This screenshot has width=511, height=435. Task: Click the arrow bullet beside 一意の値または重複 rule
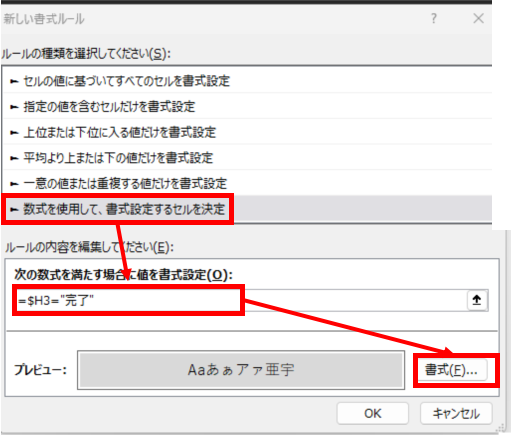click(14, 184)
